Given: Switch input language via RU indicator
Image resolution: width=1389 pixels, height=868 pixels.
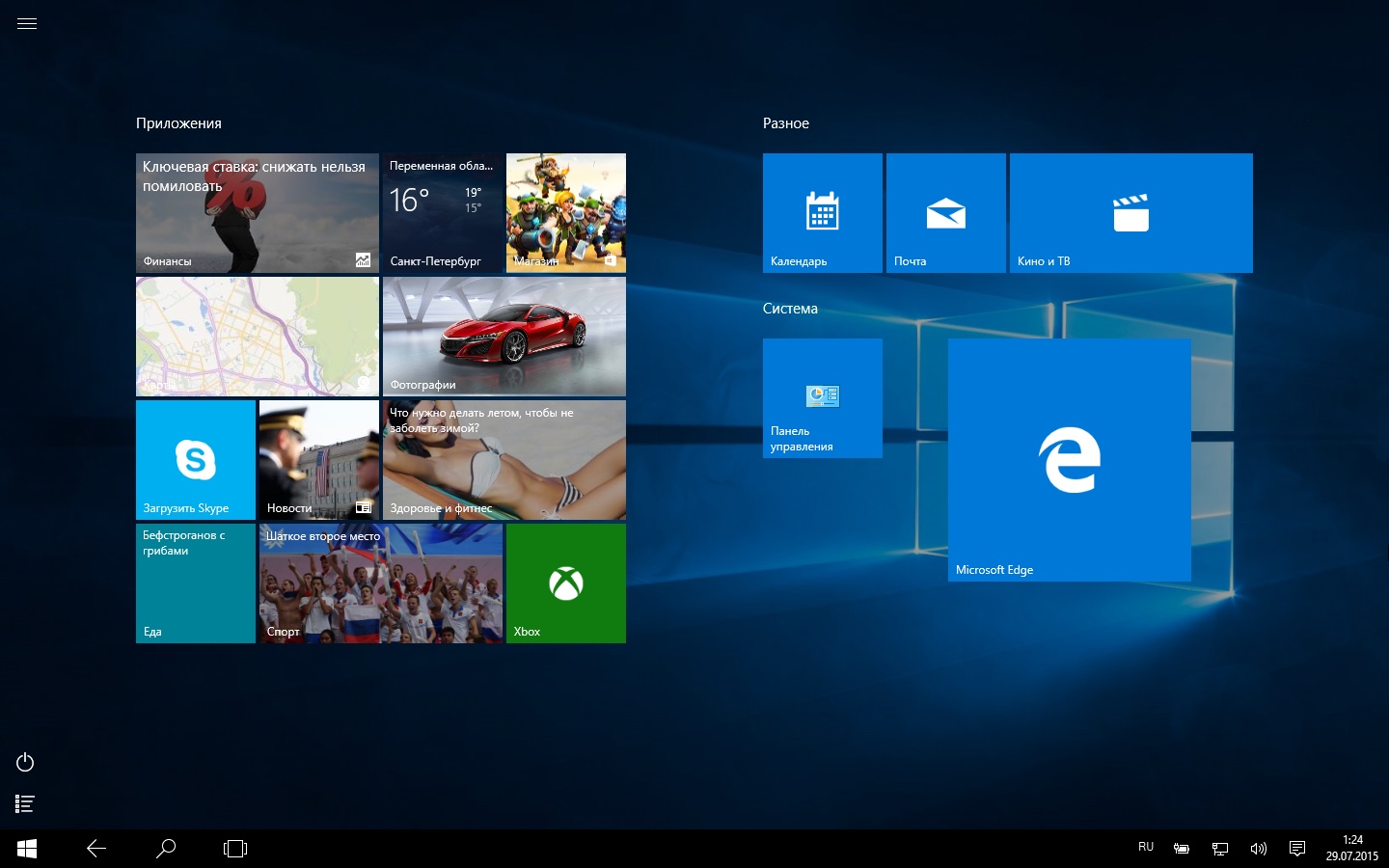Looking at the screenshot, I should click(1146, 848).
